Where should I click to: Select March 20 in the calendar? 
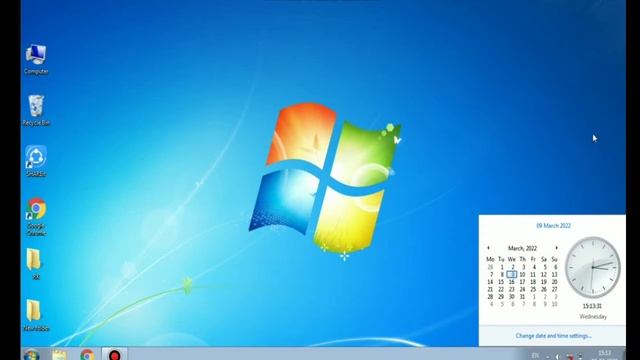pos(554,282)
